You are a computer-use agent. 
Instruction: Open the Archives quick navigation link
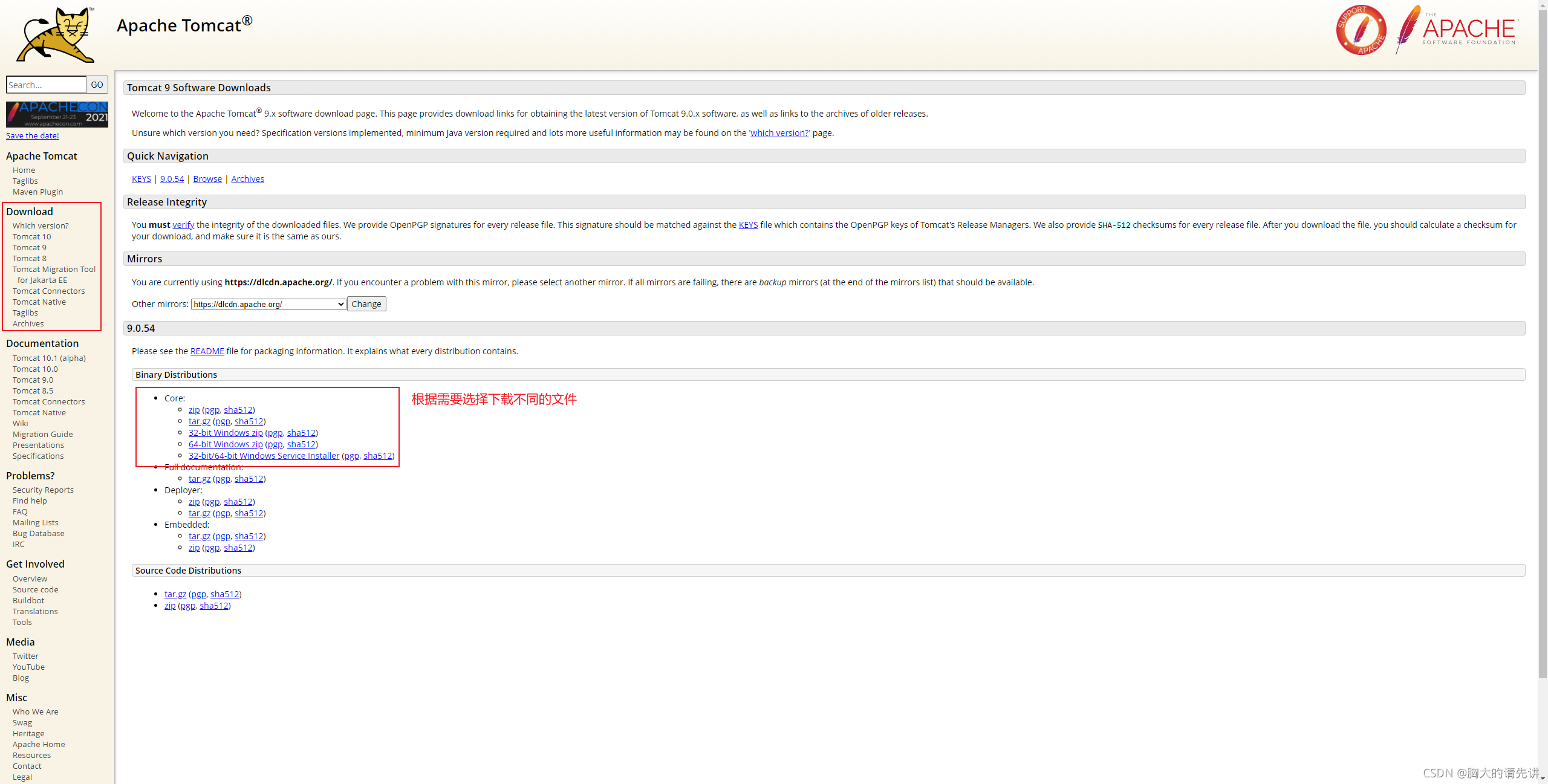pyautogui.click(x=247, y=179)
